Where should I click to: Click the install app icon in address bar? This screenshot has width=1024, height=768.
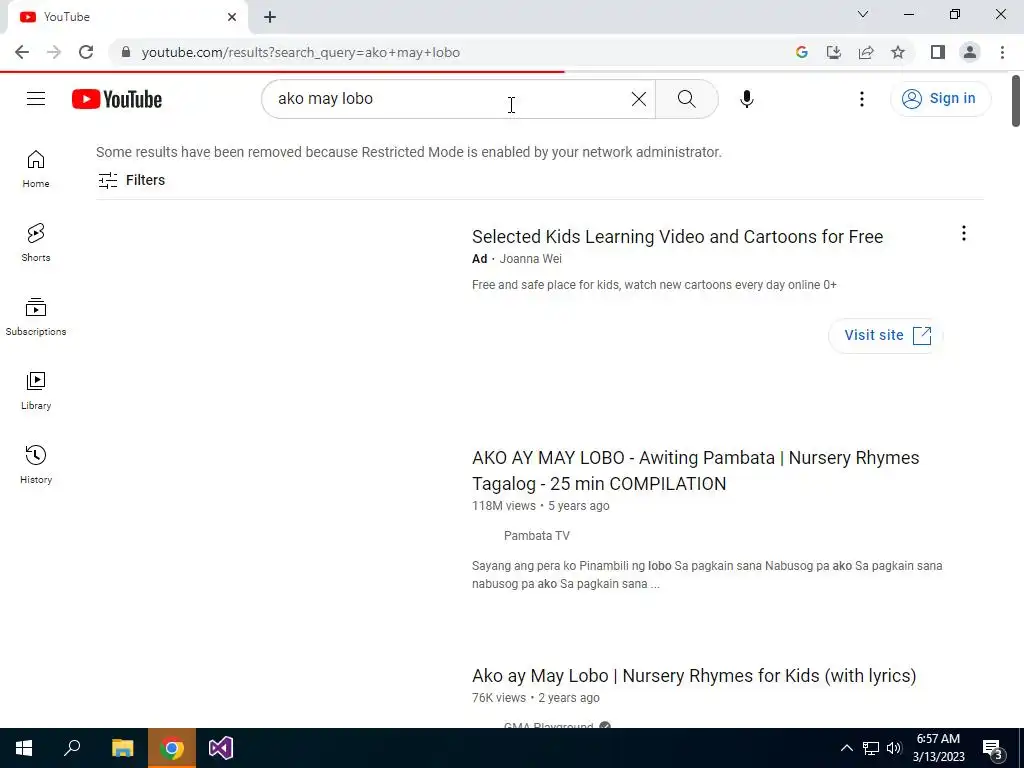833,52
